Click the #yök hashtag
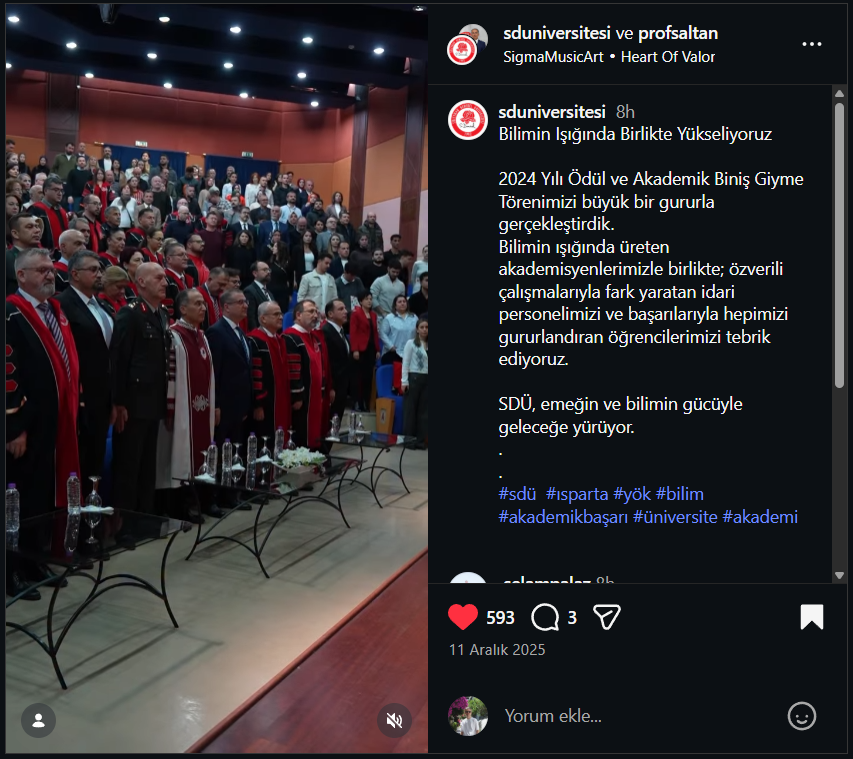Screen dimensions: 853x759 click(632, 494)
